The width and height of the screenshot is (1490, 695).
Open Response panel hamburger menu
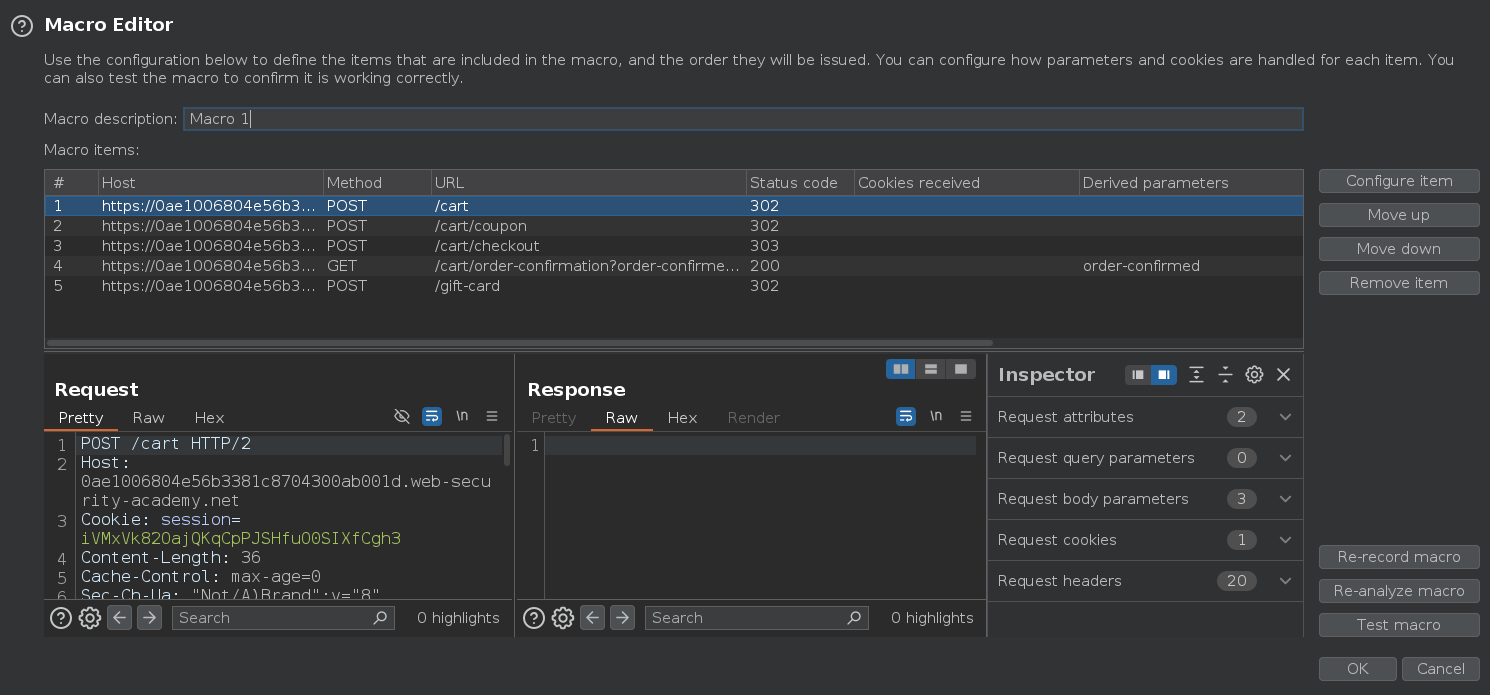point(966,416)
